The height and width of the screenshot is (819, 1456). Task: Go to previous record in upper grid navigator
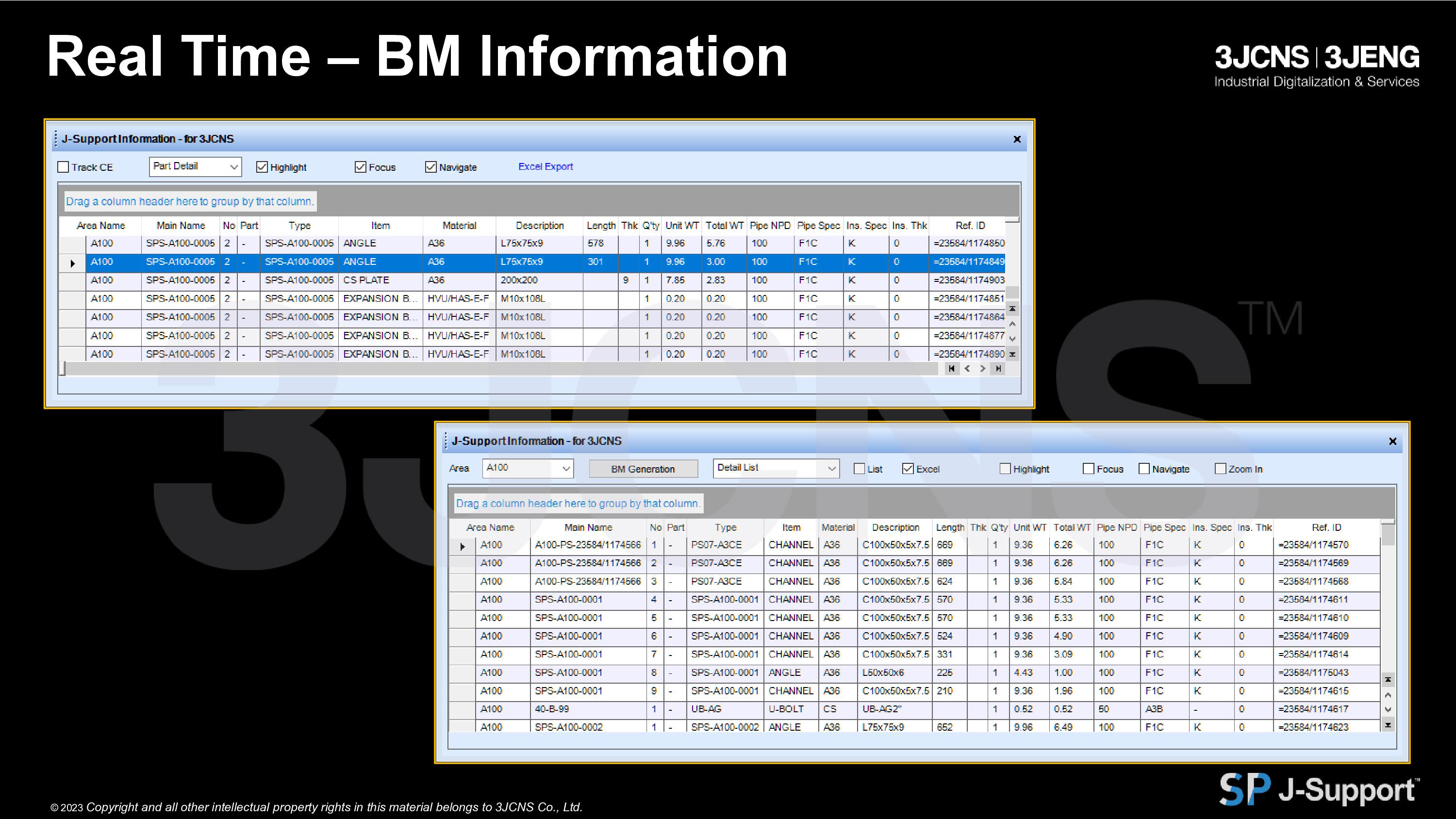pyautogui.click(x=968, y=369)
